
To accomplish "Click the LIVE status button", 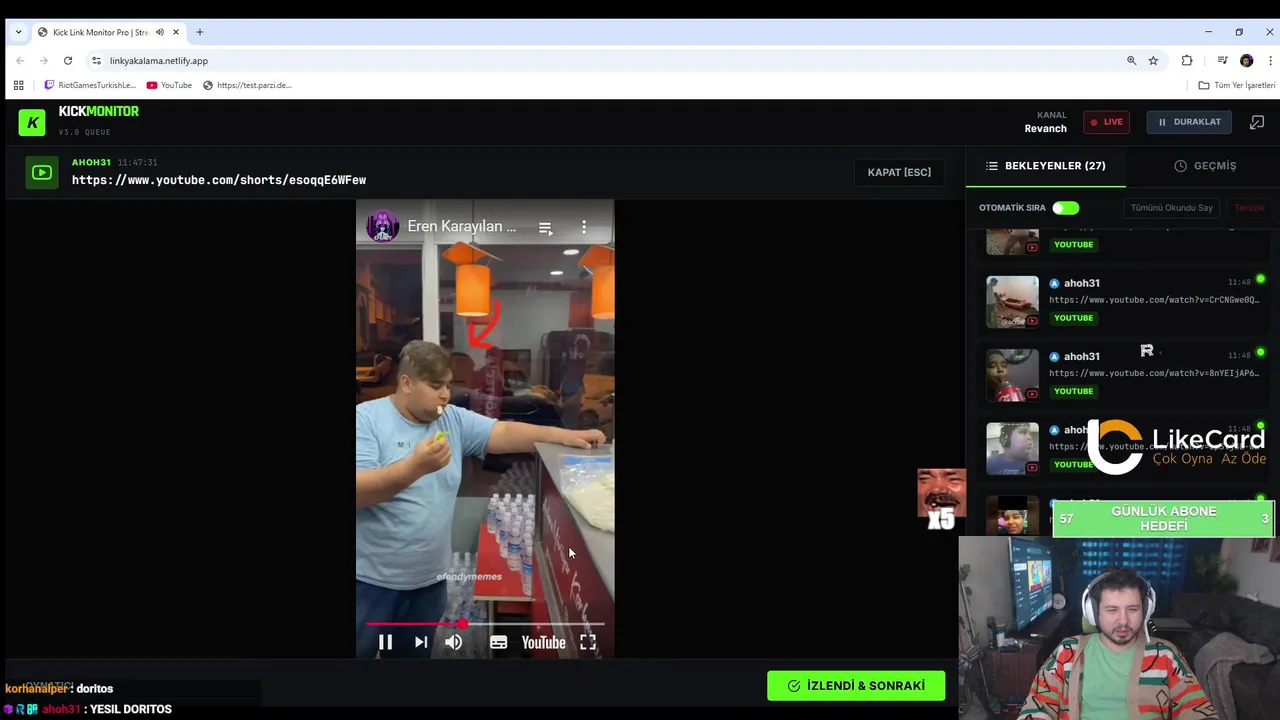I will (1107, 122).
